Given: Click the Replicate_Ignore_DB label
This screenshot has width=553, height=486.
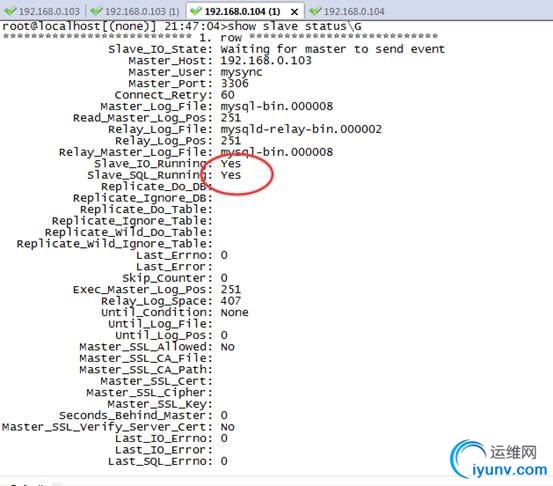Looking at the screenshot, I should point(142,198).
